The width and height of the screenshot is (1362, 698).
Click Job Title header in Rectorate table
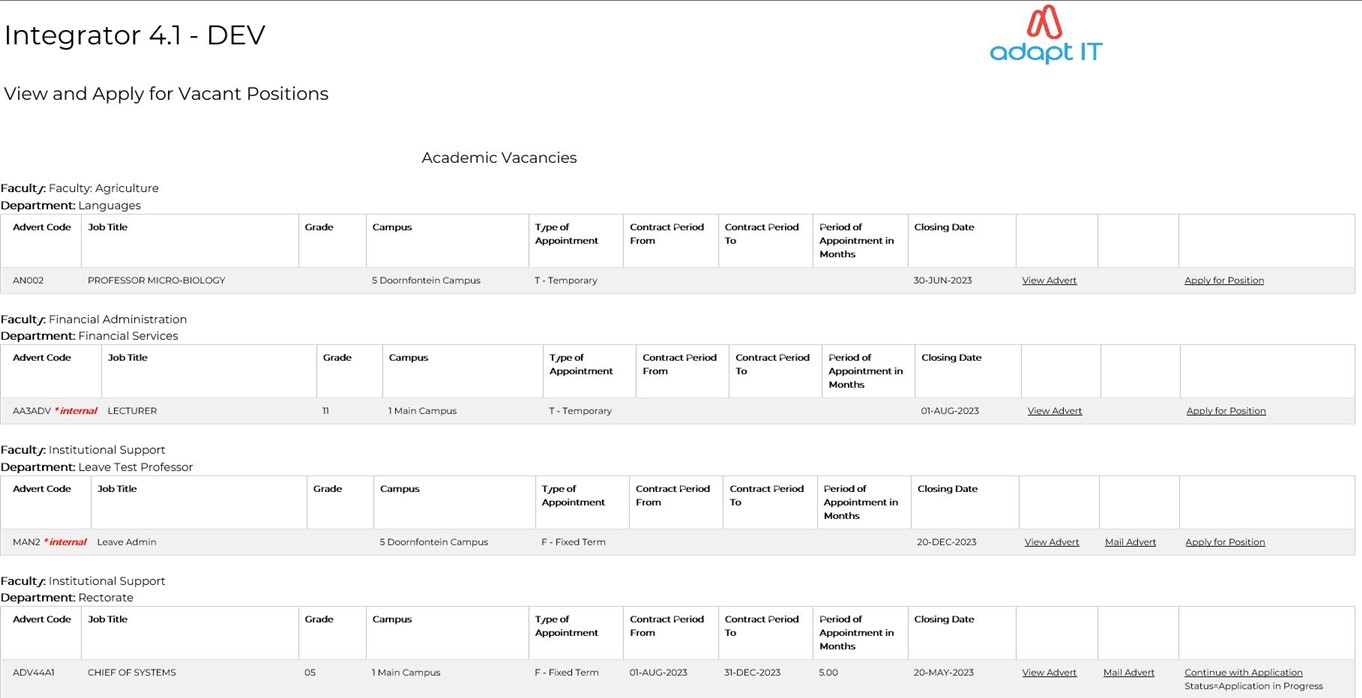click(108, 619)
